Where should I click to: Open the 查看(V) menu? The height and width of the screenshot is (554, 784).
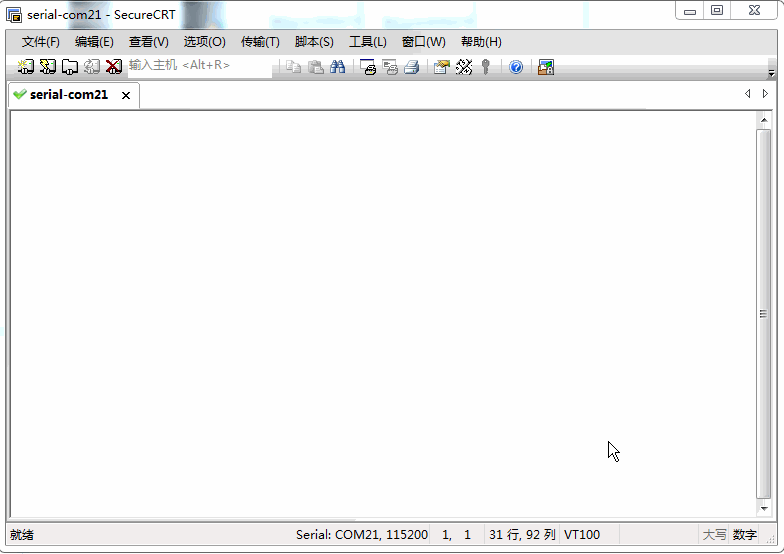(x=148, y=42)
